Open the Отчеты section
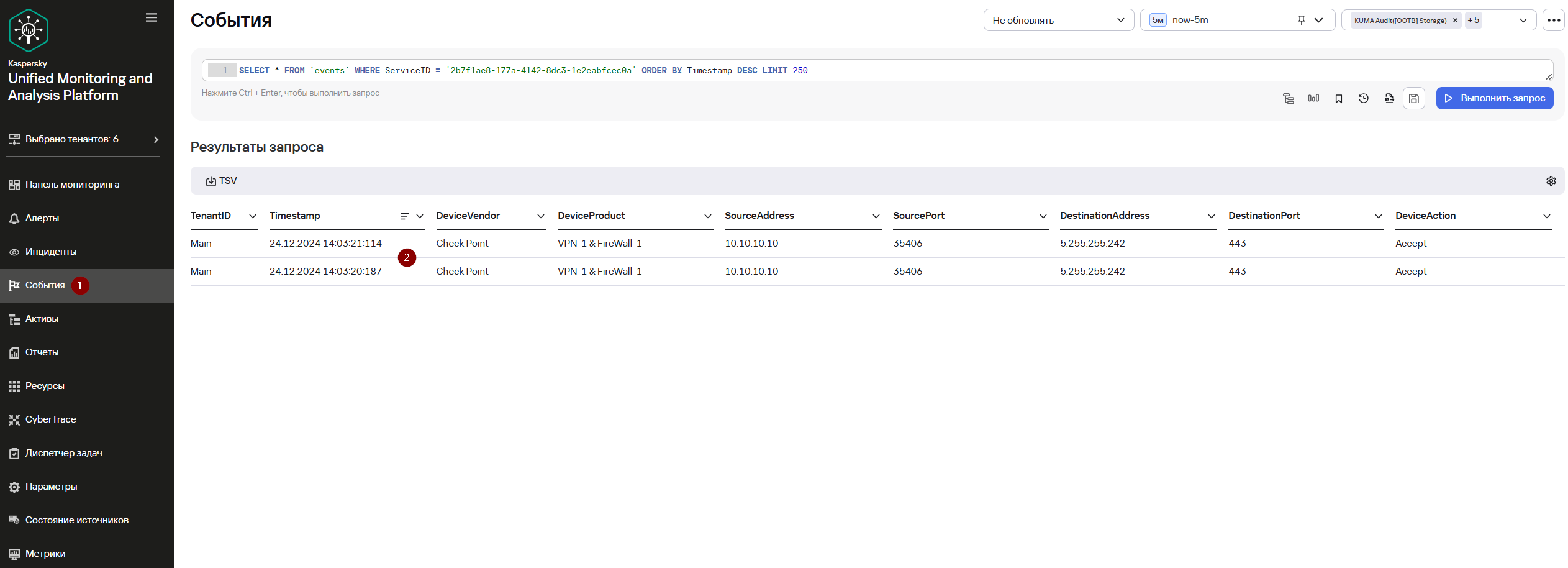This screenshot has height=568, width=1568. [x=87, y=352]
